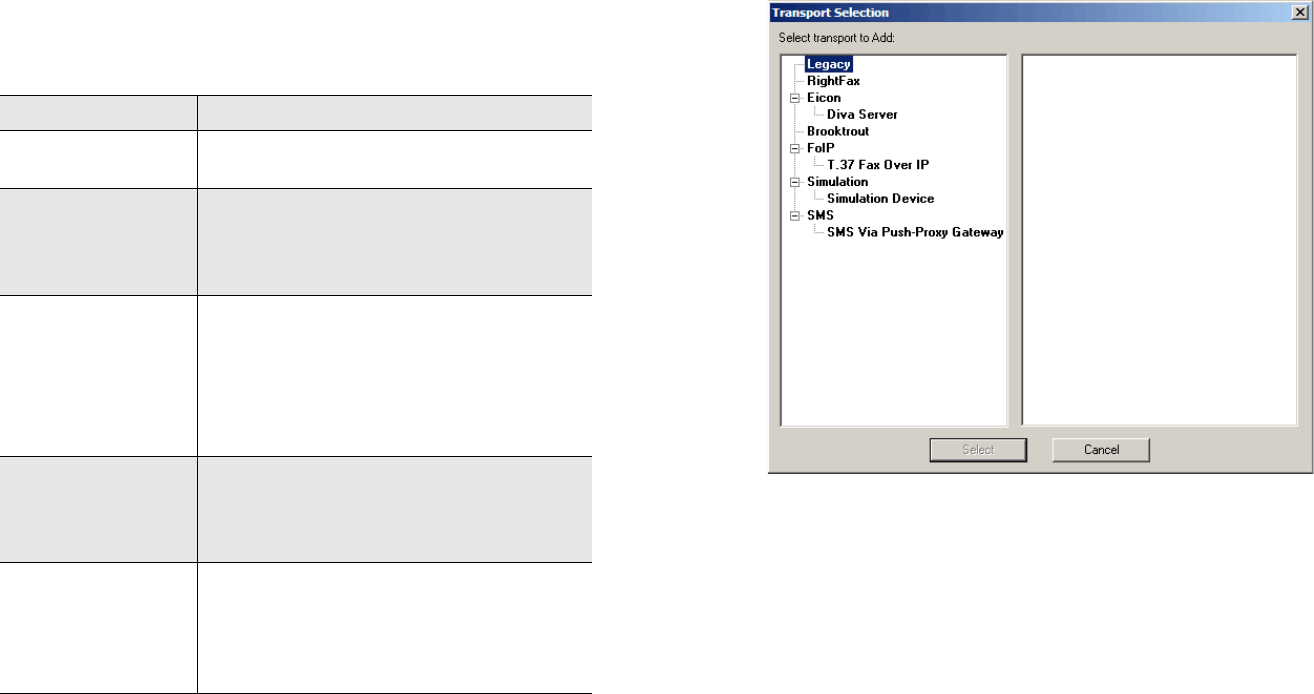Select SMS Via Push-Proxy Gateway
1314x694 pixels.
click(x=915, y=232)
